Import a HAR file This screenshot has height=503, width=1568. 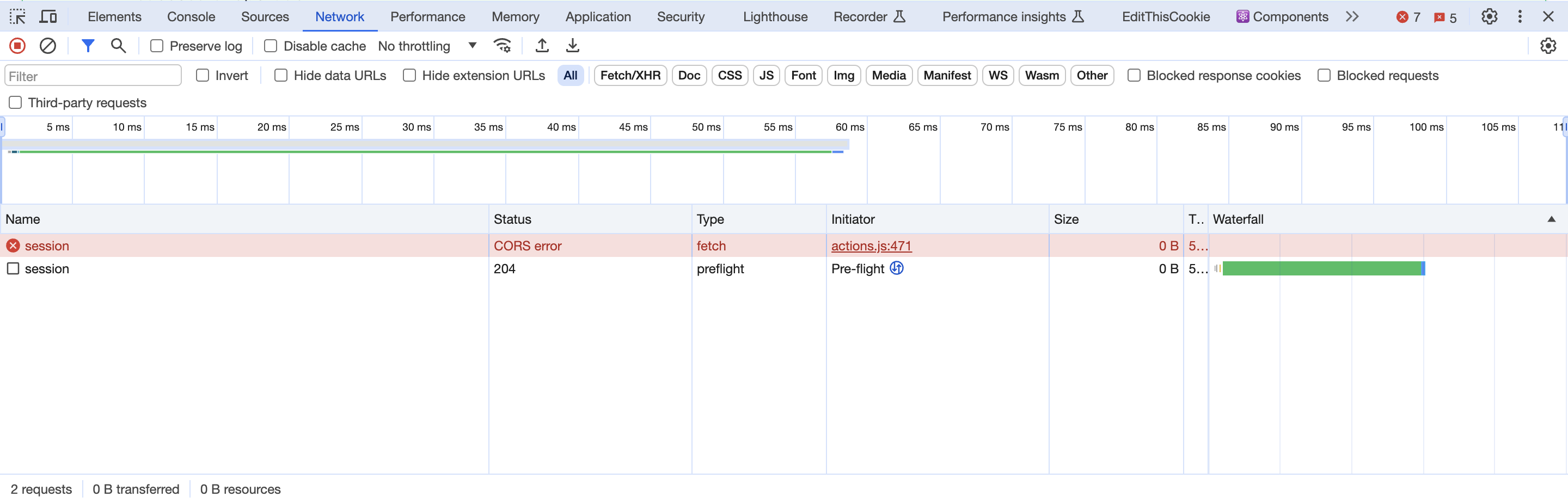tap(542, 45)
